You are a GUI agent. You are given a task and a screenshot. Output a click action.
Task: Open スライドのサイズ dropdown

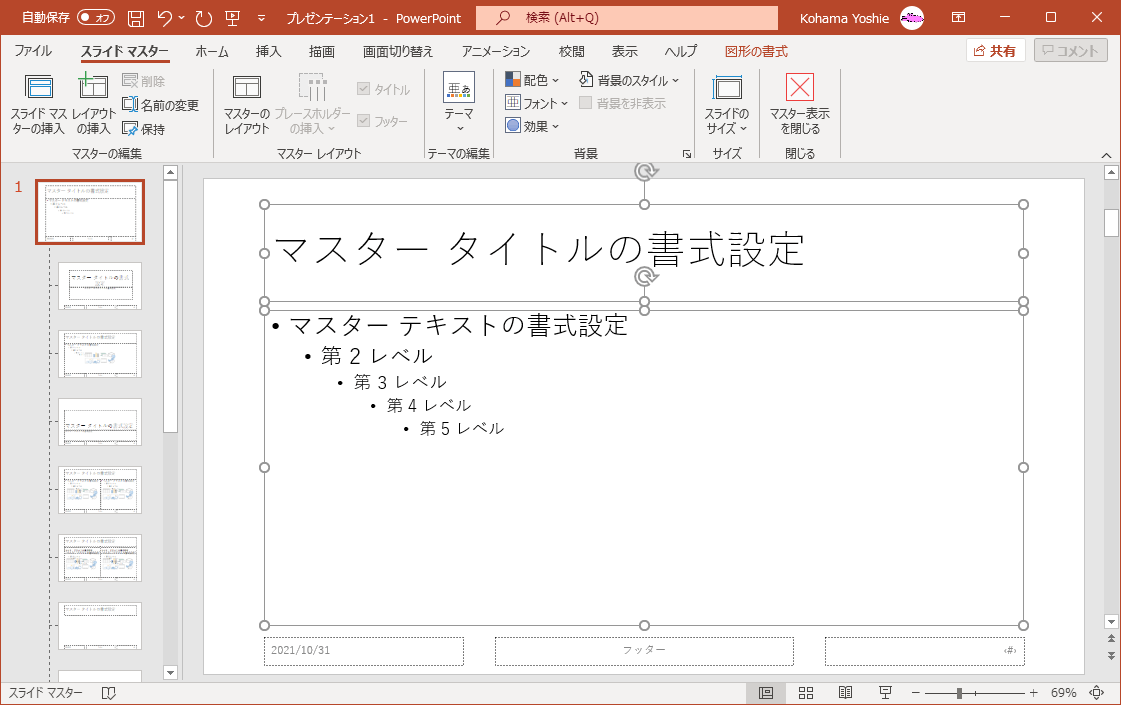[x=727, y=104]
